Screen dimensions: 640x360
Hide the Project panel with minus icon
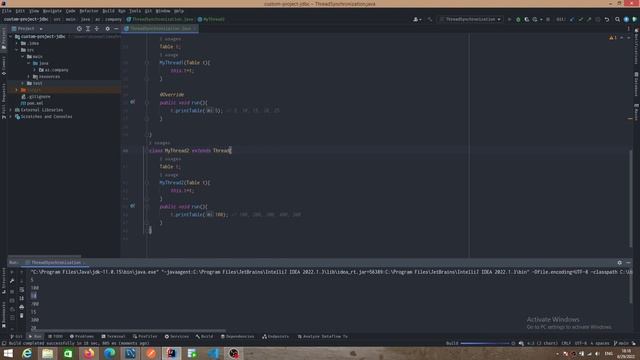116,29
